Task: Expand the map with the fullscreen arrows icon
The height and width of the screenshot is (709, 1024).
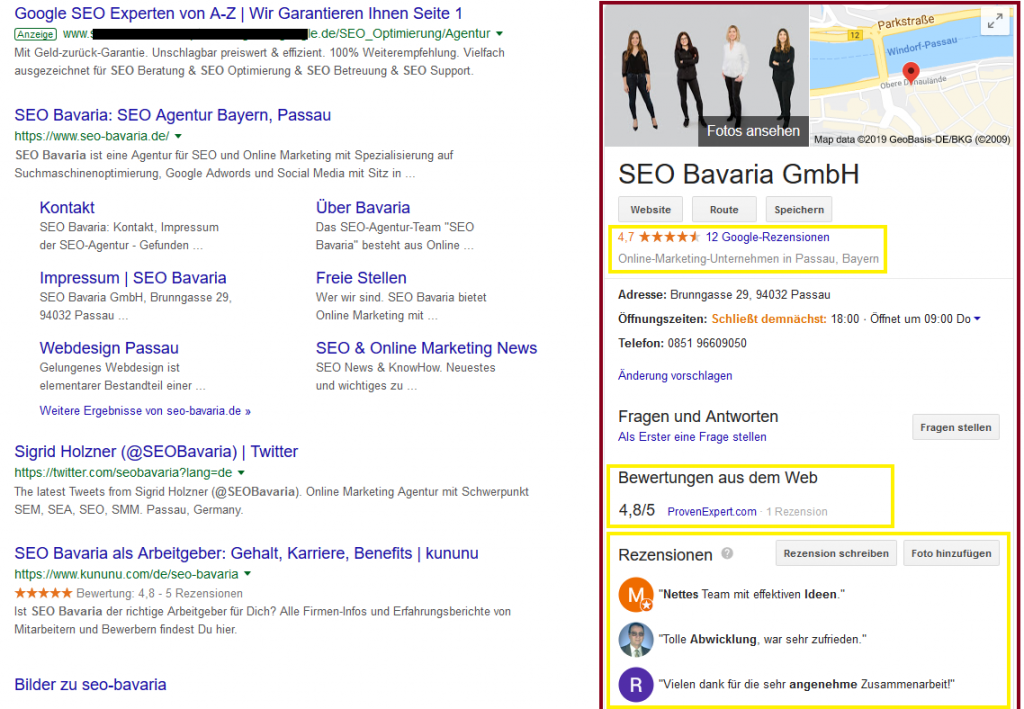Action: (x=995, y=22)
